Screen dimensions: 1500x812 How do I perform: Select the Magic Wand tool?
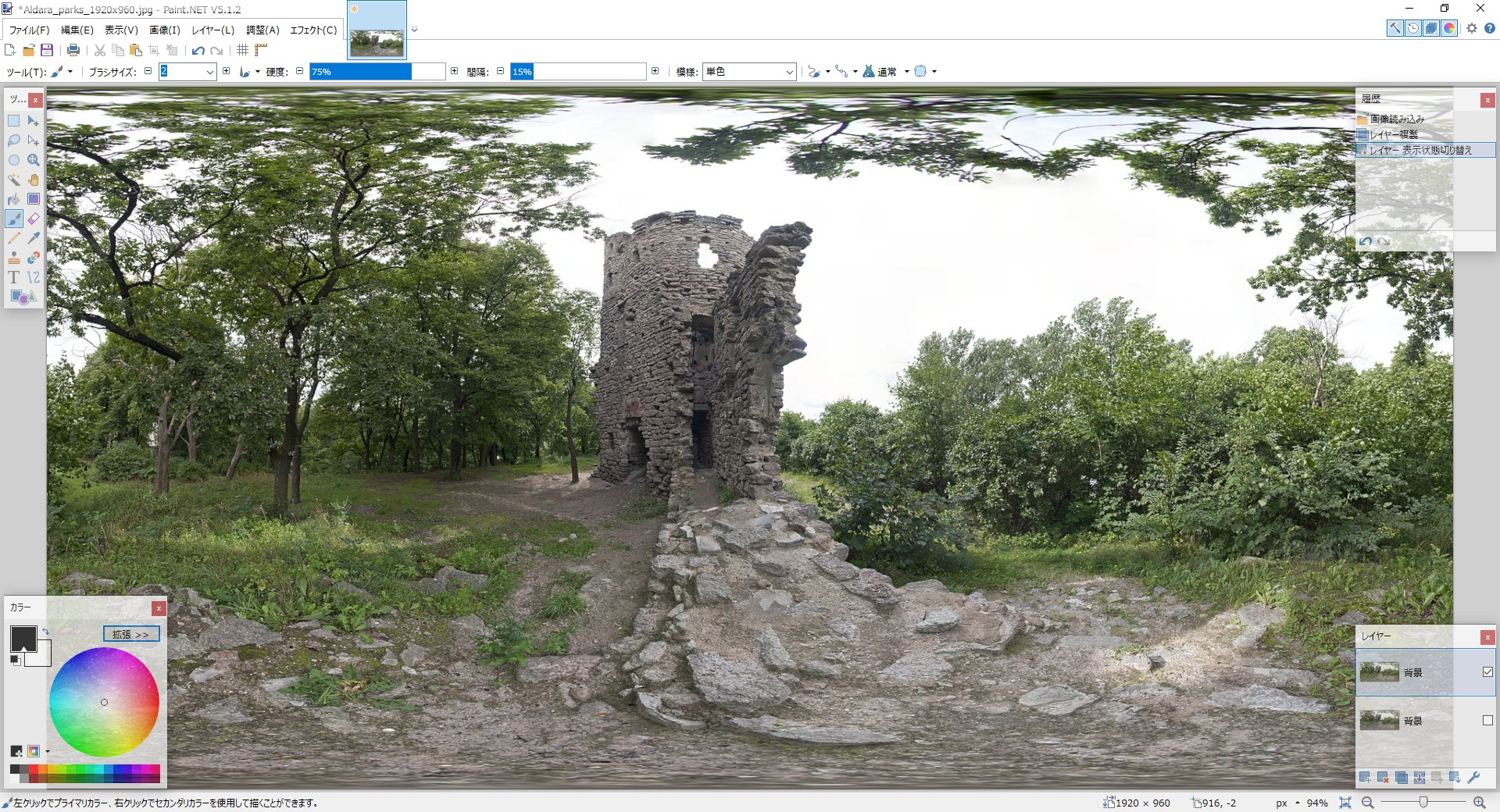point(14,180)
